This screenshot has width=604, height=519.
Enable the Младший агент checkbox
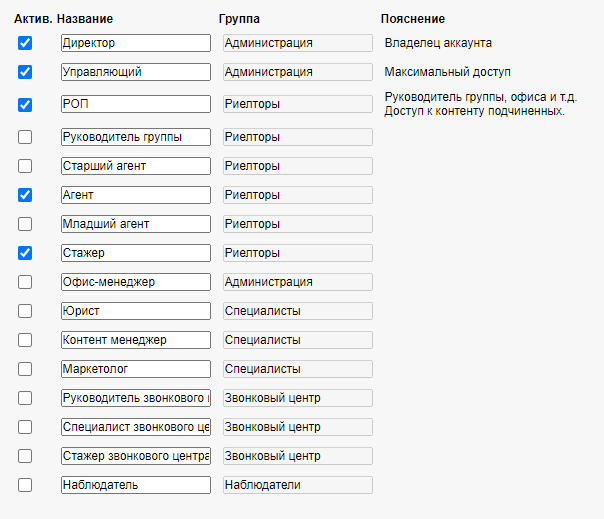(x=25, y=224)
